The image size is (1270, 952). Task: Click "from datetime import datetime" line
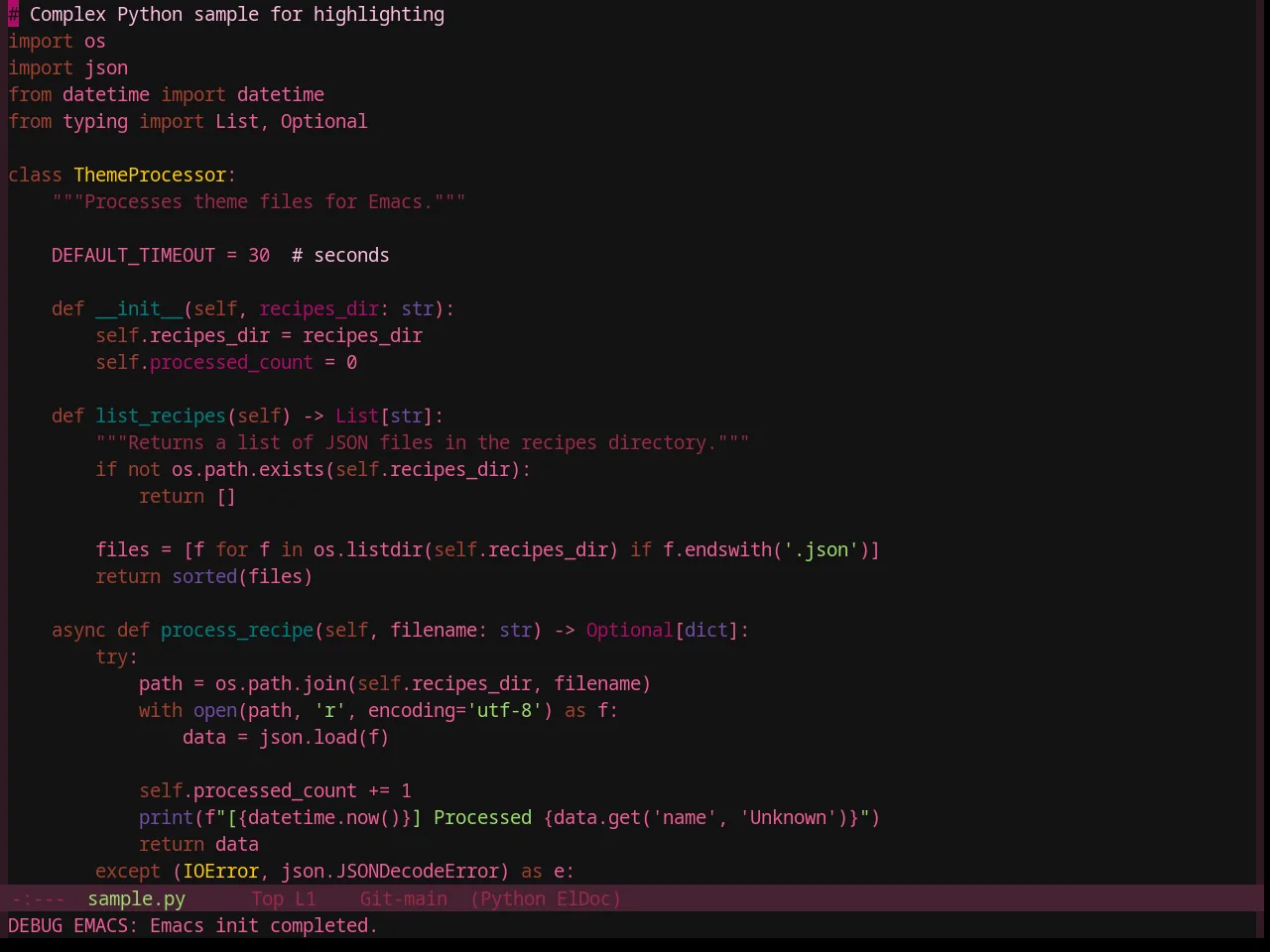(x=166, y=94)
